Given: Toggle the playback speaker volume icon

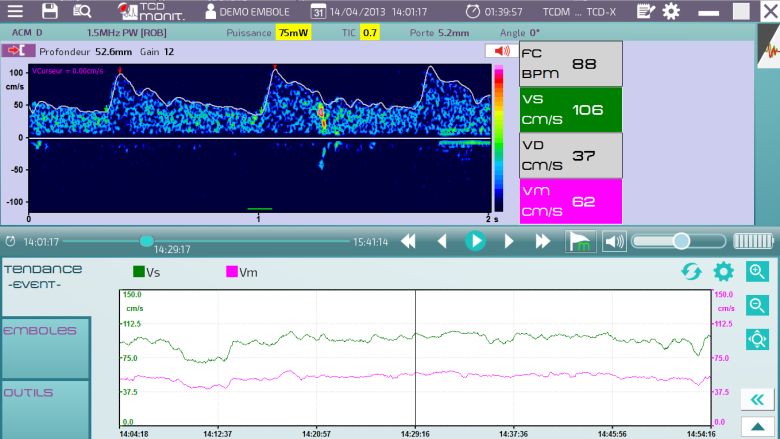Looking at the screenshot, I should coord(613,241).
